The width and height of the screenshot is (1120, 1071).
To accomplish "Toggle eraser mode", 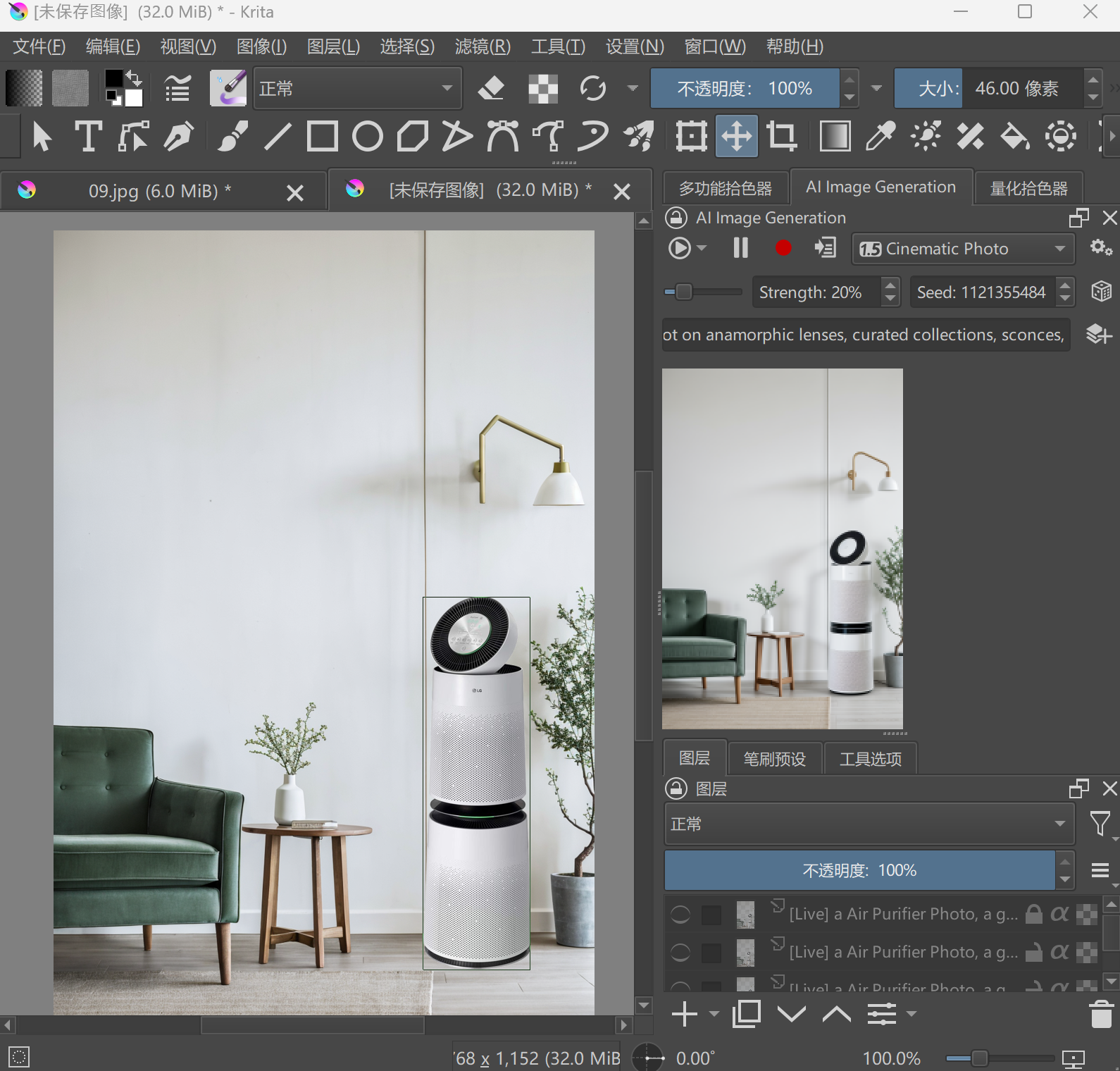I will tap(491, 88).
